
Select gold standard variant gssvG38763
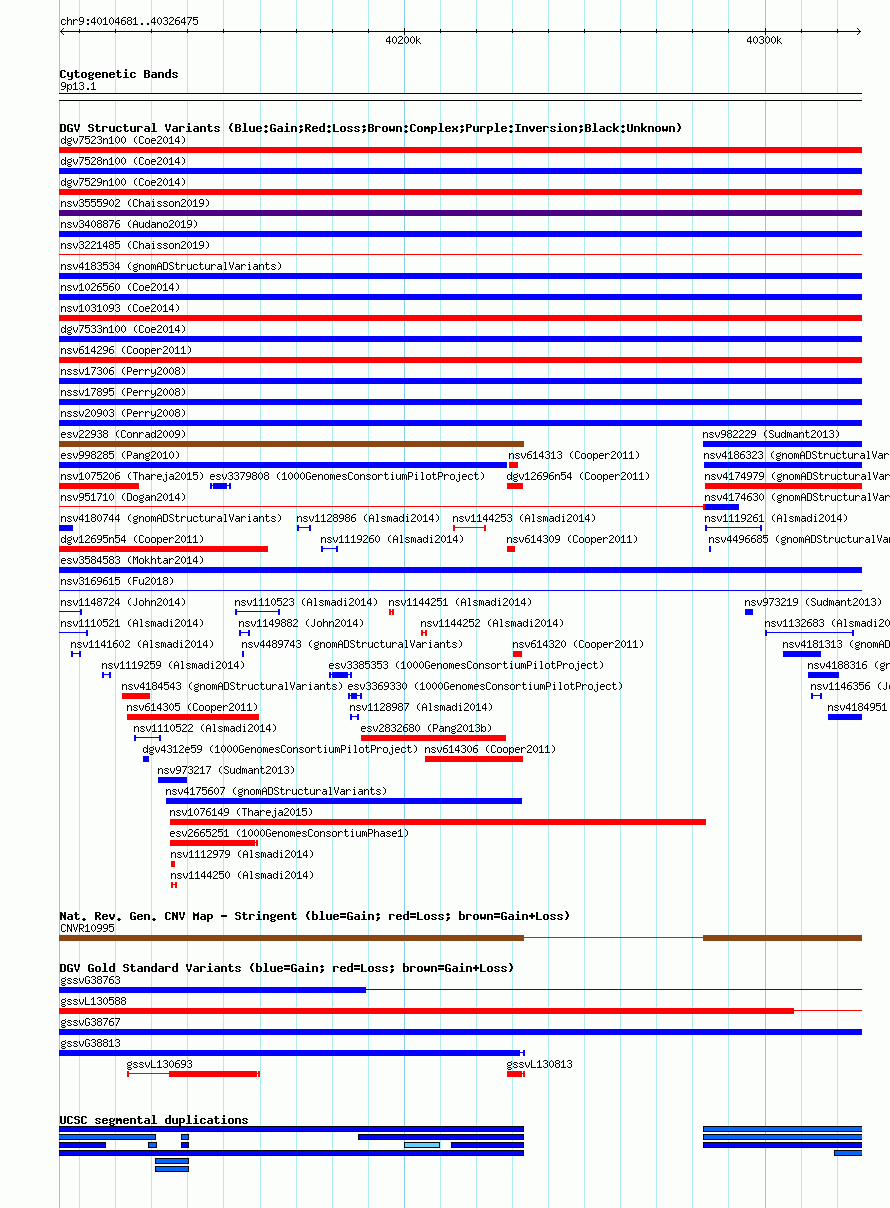[x=90, y=980]
